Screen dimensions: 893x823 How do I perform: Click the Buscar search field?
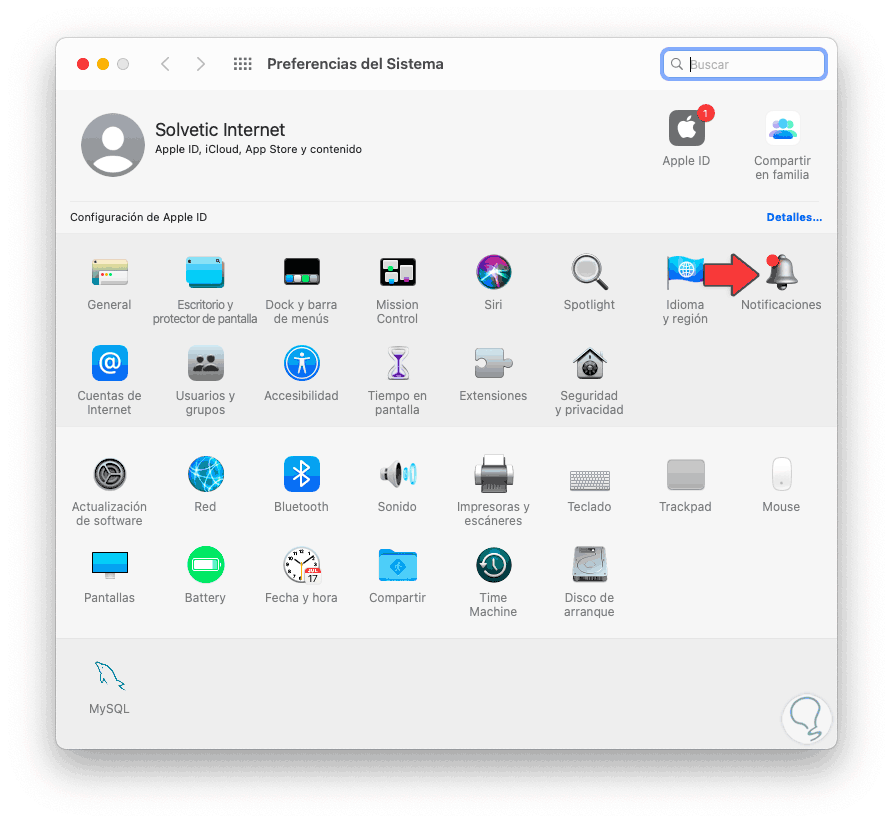point(744,64)
